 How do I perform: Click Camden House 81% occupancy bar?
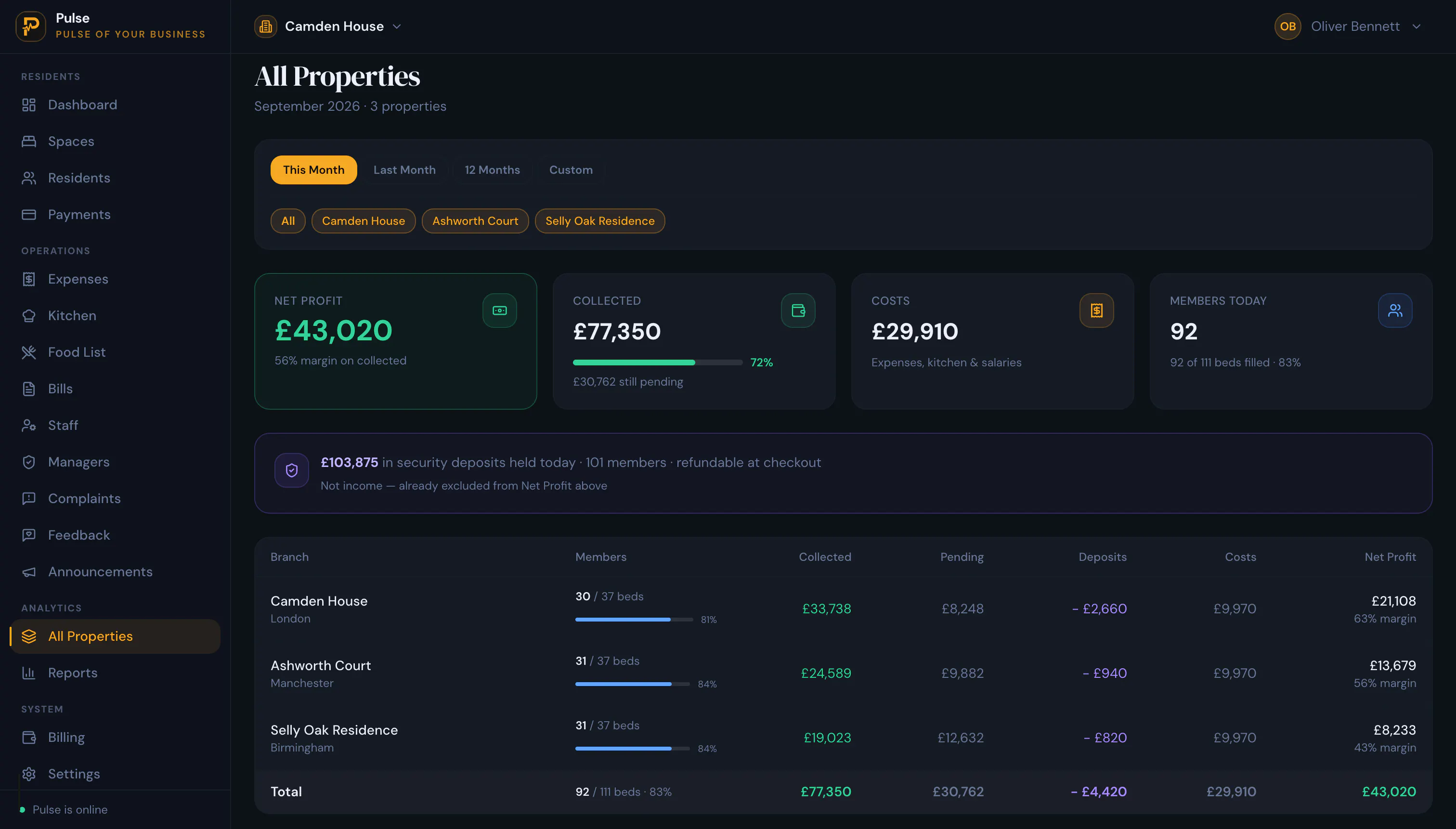[634, 620]
